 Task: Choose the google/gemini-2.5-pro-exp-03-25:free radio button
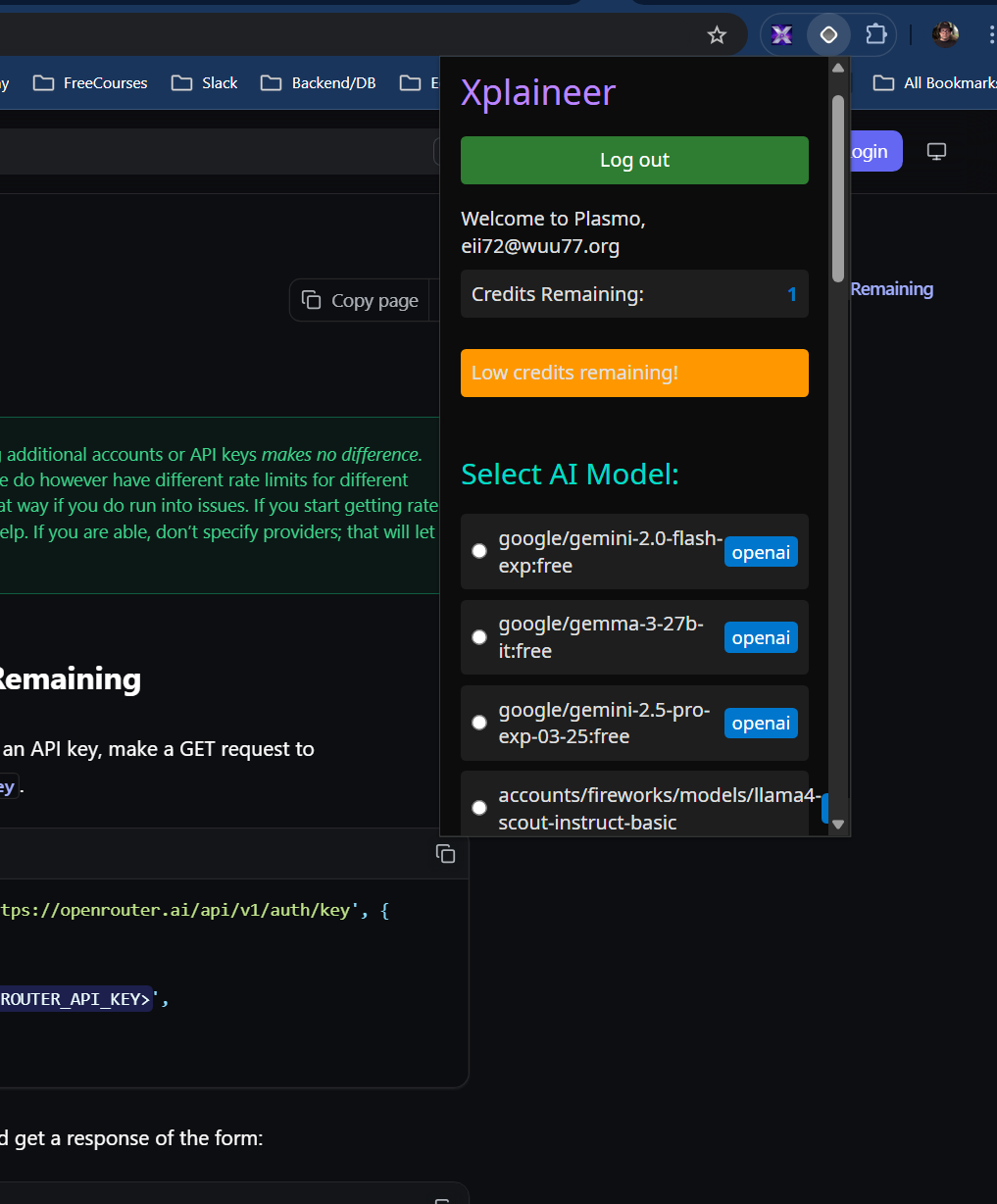[479, 723]
